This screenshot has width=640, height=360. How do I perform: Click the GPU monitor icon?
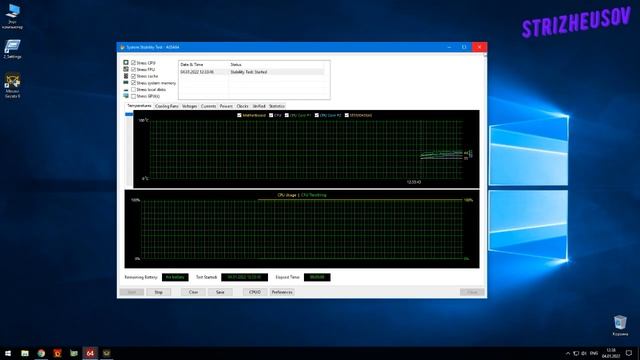(126, 96)
